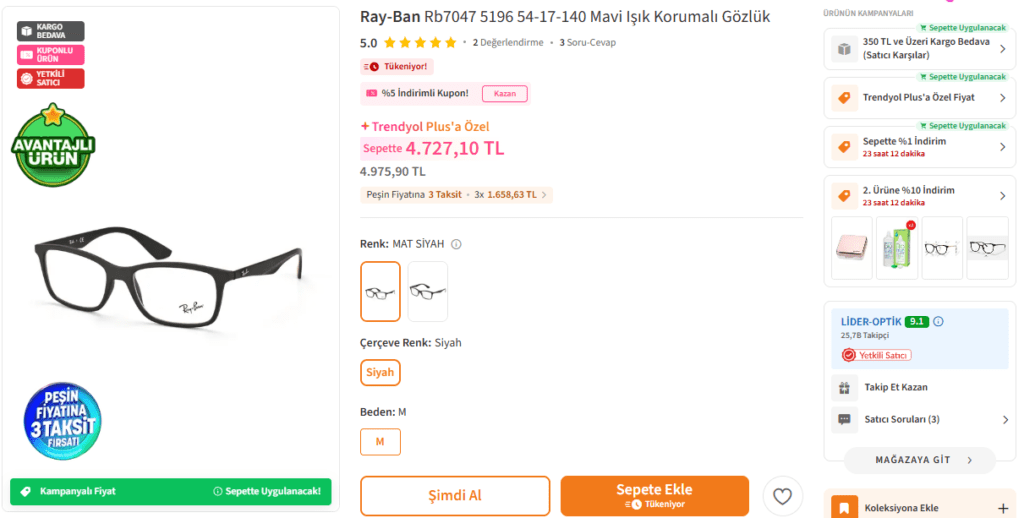
Task: Choose the second glasses color variant
Action: coord(428,291)
